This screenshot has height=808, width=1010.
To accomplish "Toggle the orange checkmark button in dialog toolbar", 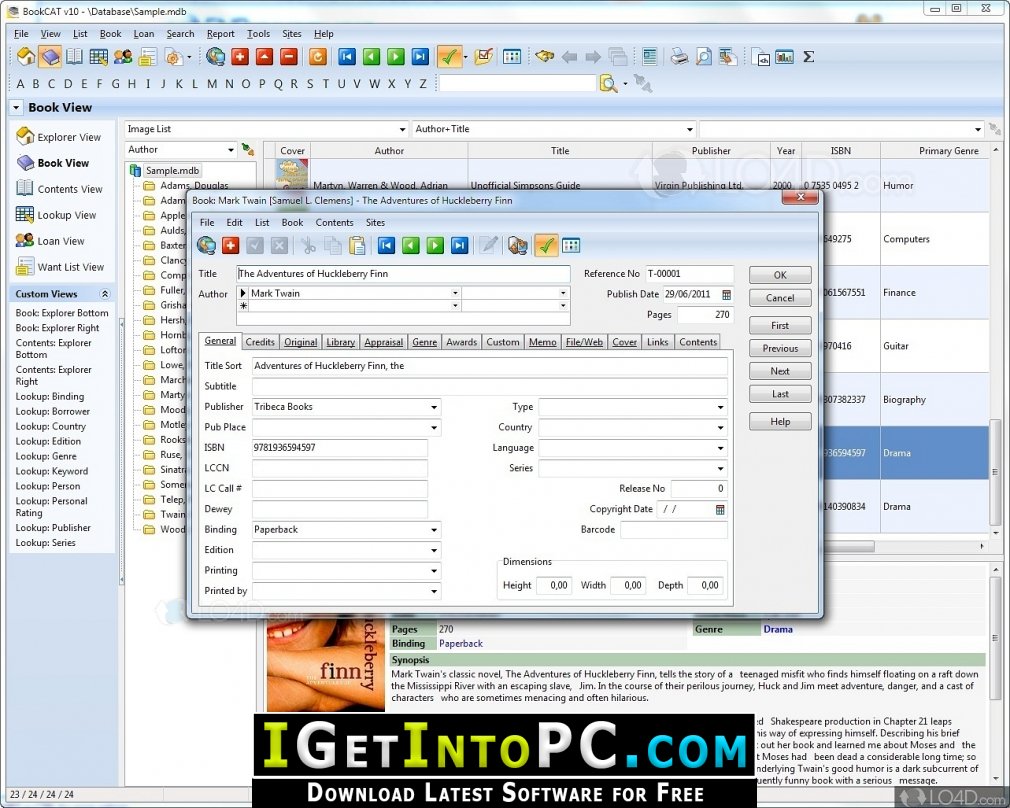I will [546, 245].
